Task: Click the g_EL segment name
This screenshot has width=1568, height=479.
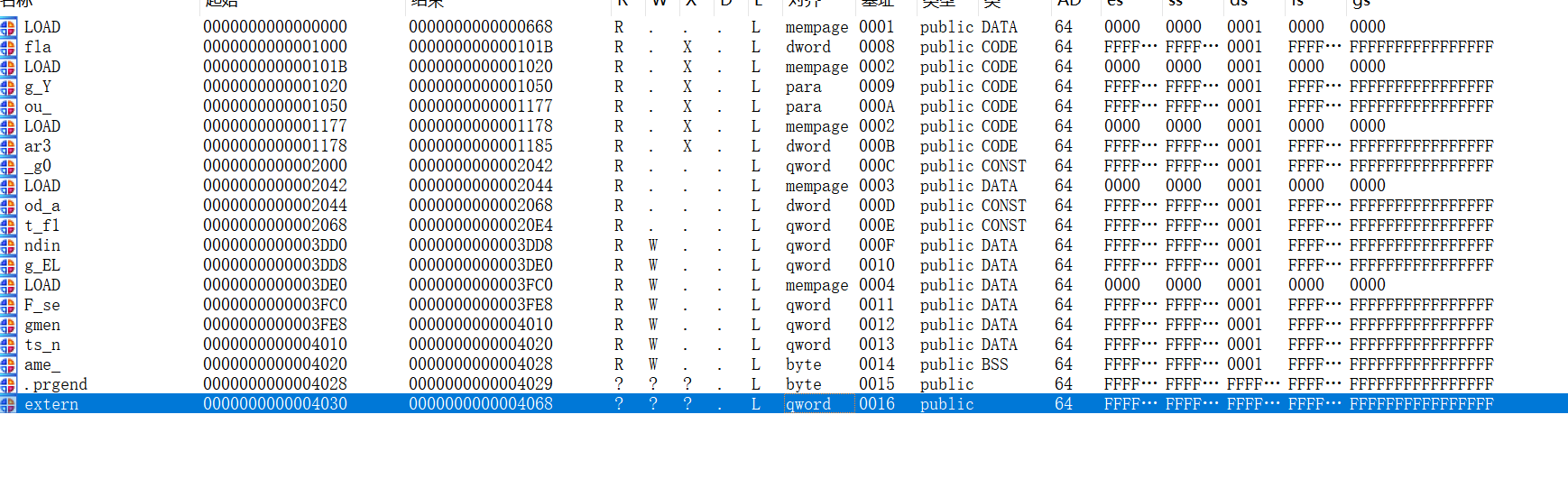Action: point(42,265)
